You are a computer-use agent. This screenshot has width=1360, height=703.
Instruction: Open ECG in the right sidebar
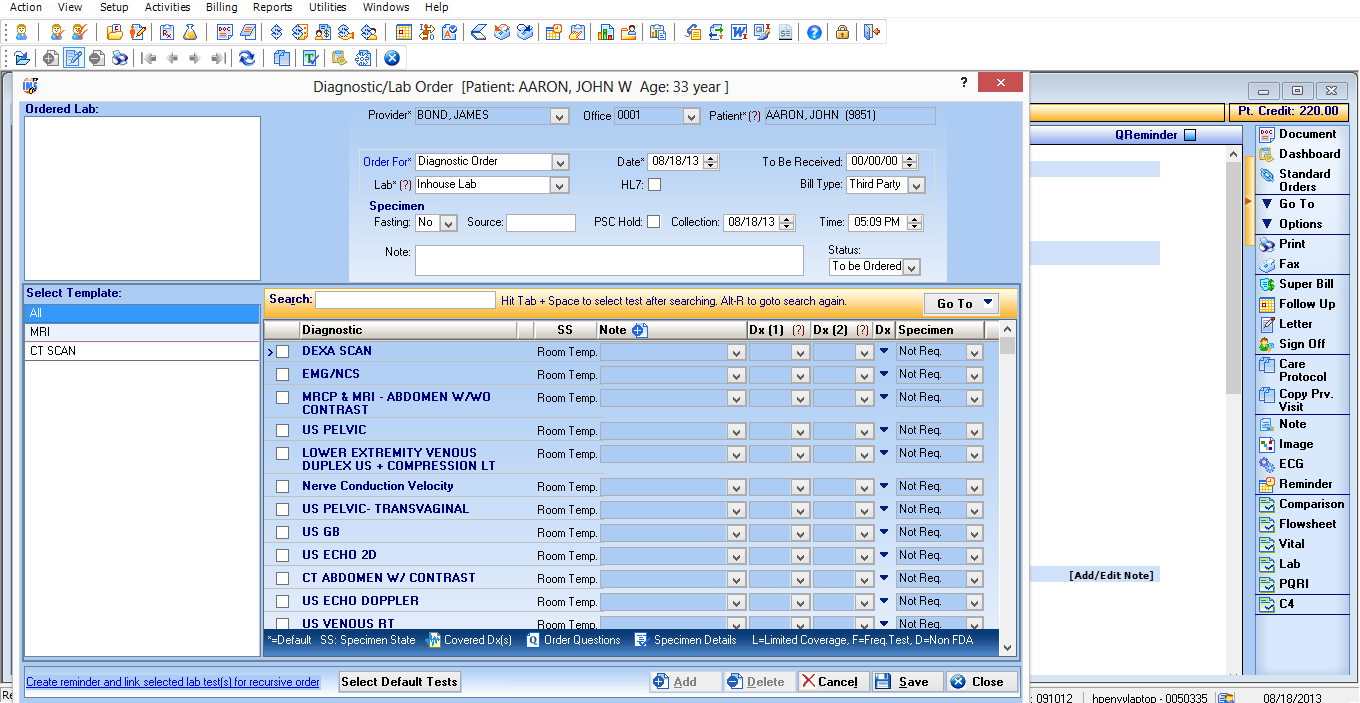(1290, 464)
